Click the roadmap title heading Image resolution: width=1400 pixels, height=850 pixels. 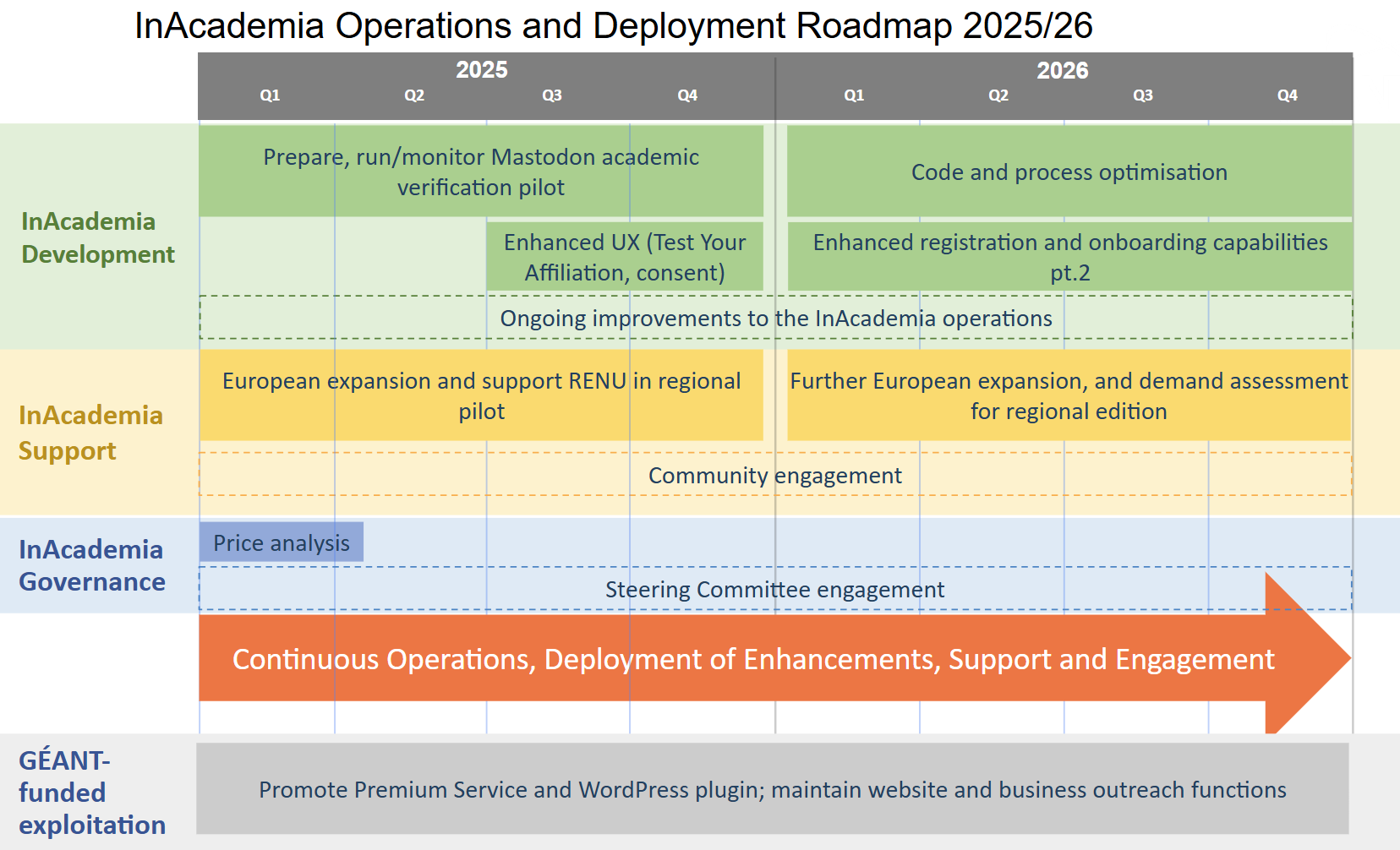click(613, 26)
